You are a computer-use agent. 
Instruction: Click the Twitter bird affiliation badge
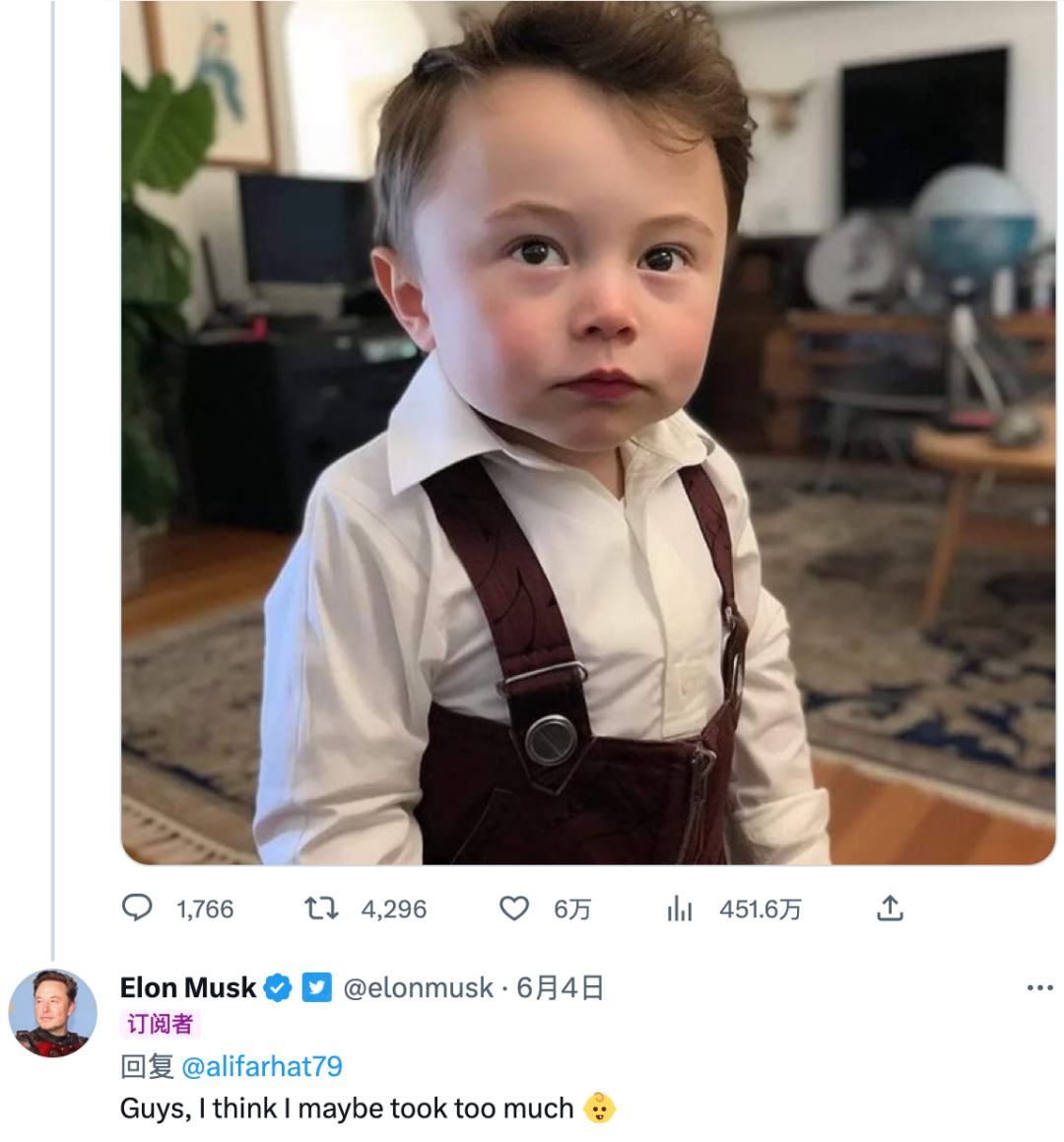pyautogui.click(x=316, y=987)
